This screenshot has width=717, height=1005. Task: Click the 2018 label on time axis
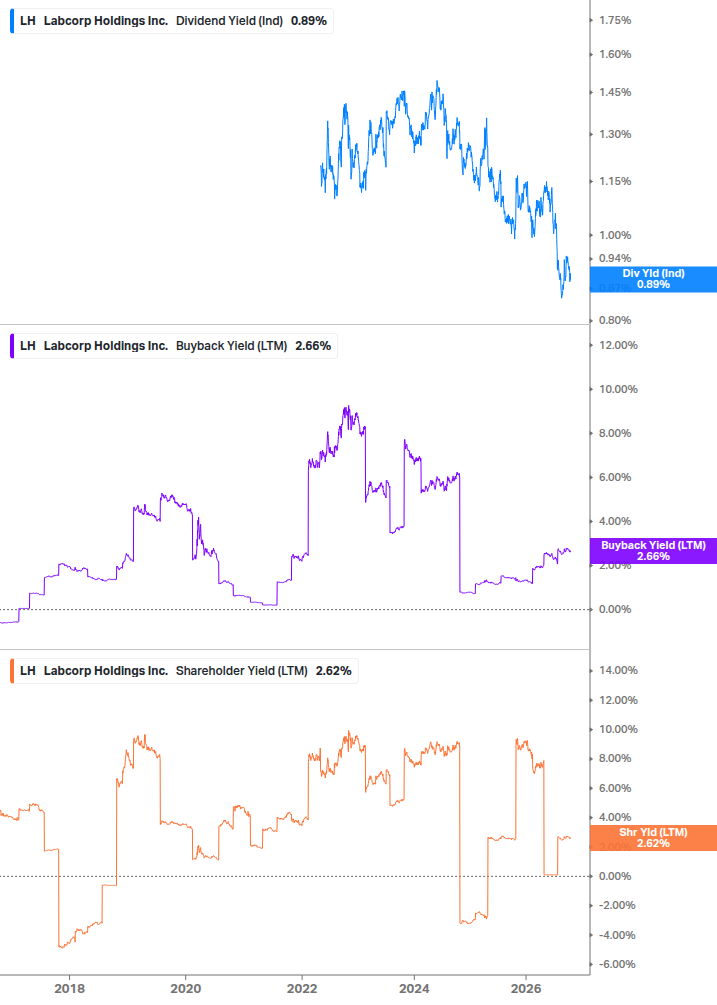[69, 989]
